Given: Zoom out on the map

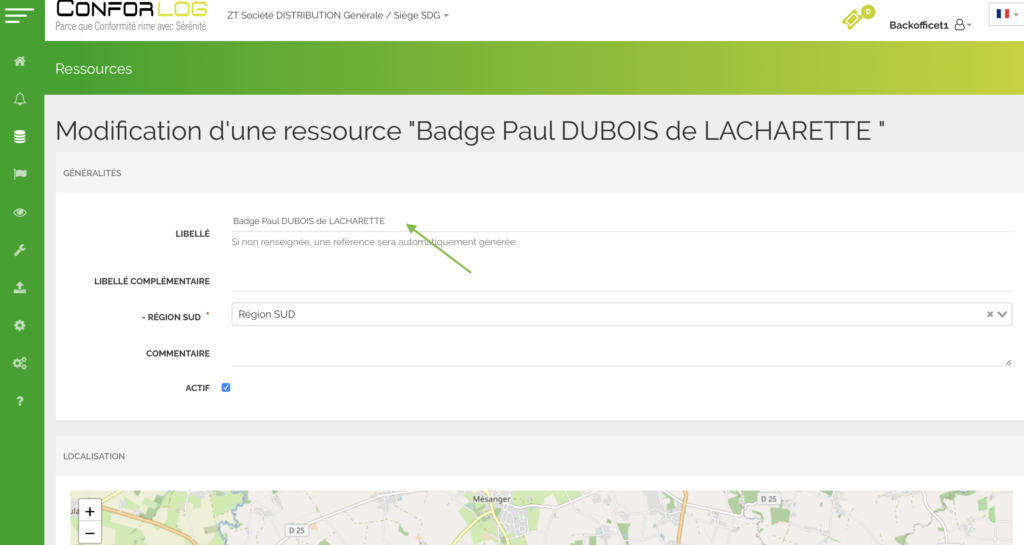Looking at the screenshot, I should [x=90, y=534].
